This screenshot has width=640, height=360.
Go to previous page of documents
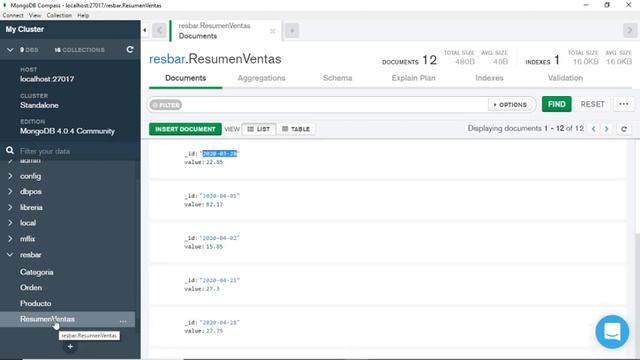[593, 129]
